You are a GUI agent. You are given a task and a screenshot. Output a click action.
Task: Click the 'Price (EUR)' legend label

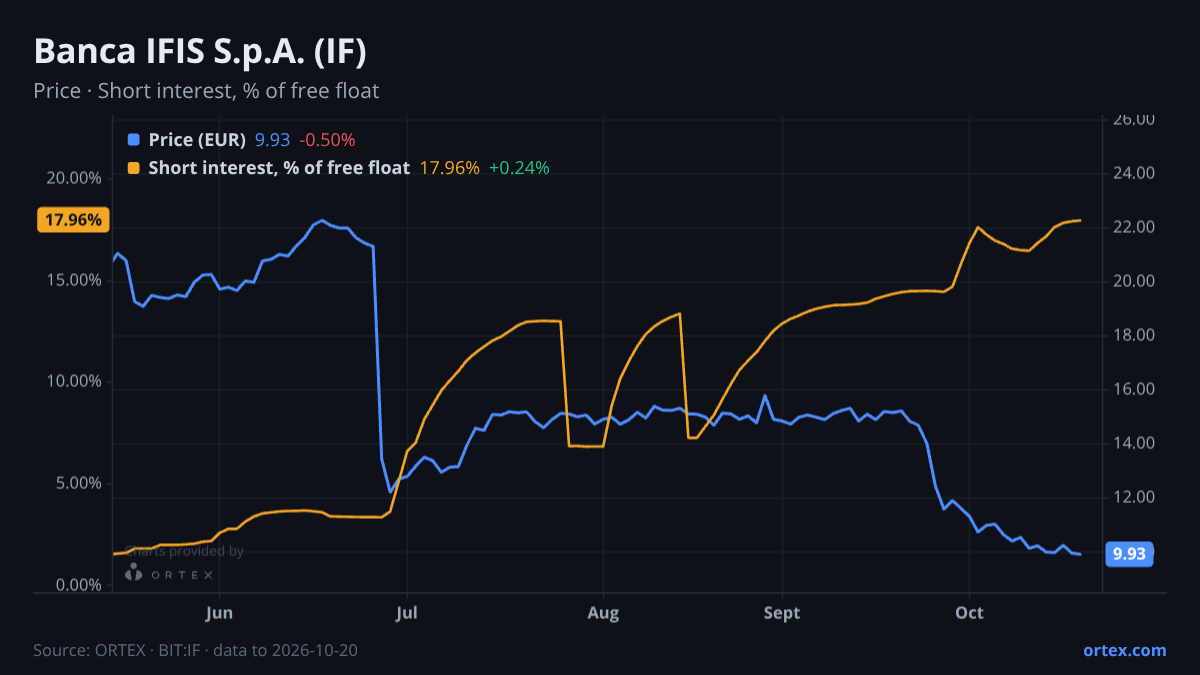click(x=197, y=140)
